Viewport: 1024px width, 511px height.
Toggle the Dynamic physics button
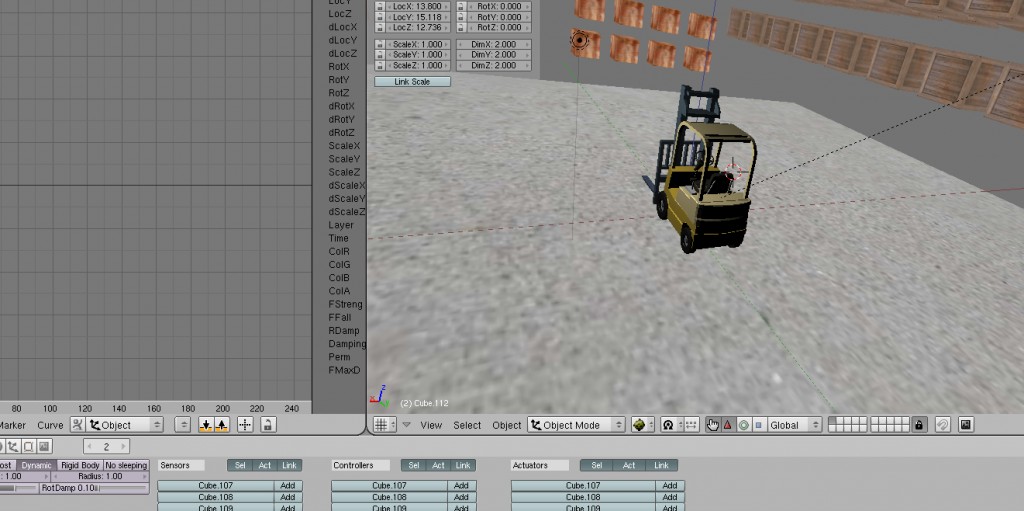coord(35,465)
